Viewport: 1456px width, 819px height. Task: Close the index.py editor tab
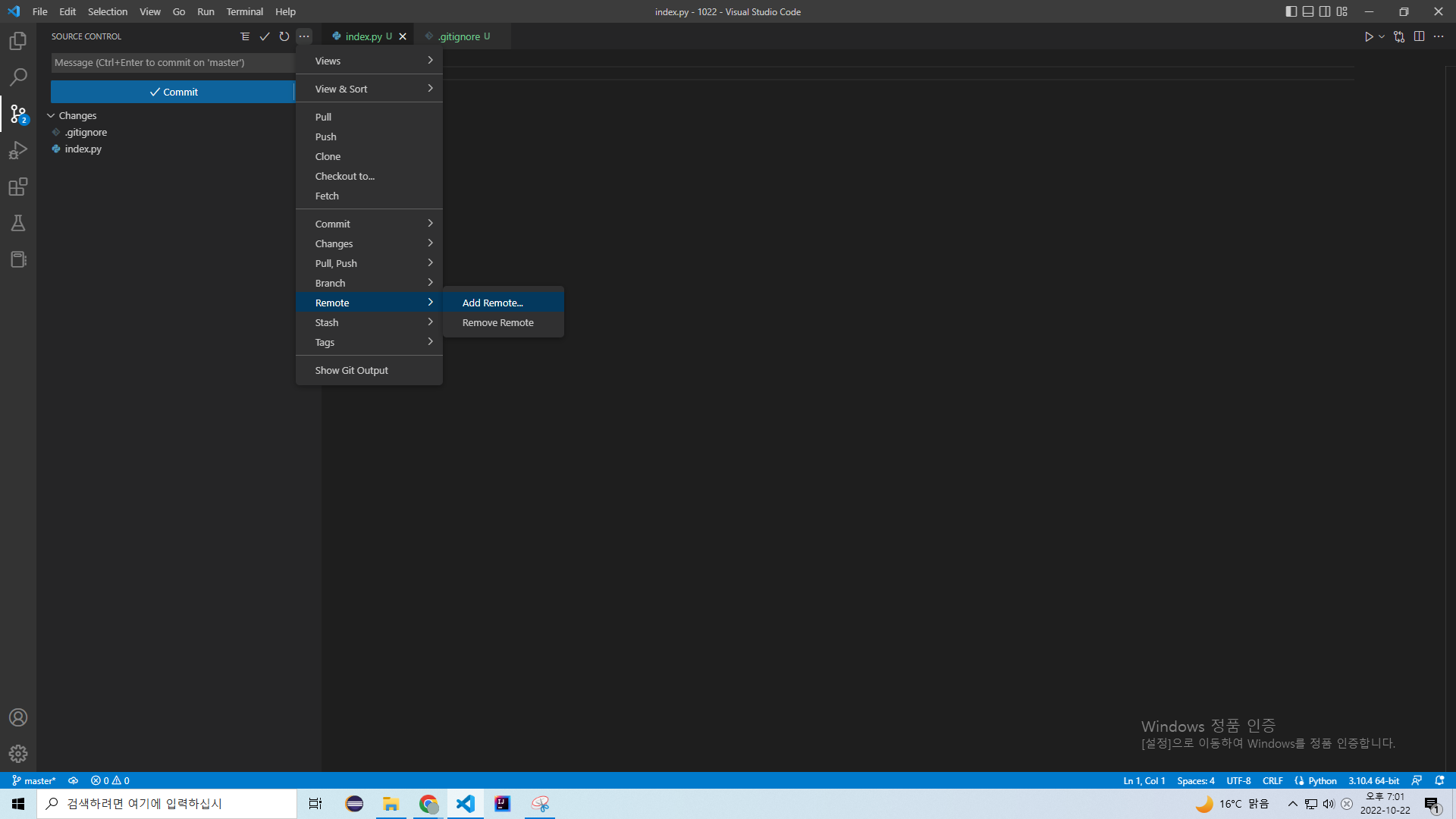tap(403, 36)
